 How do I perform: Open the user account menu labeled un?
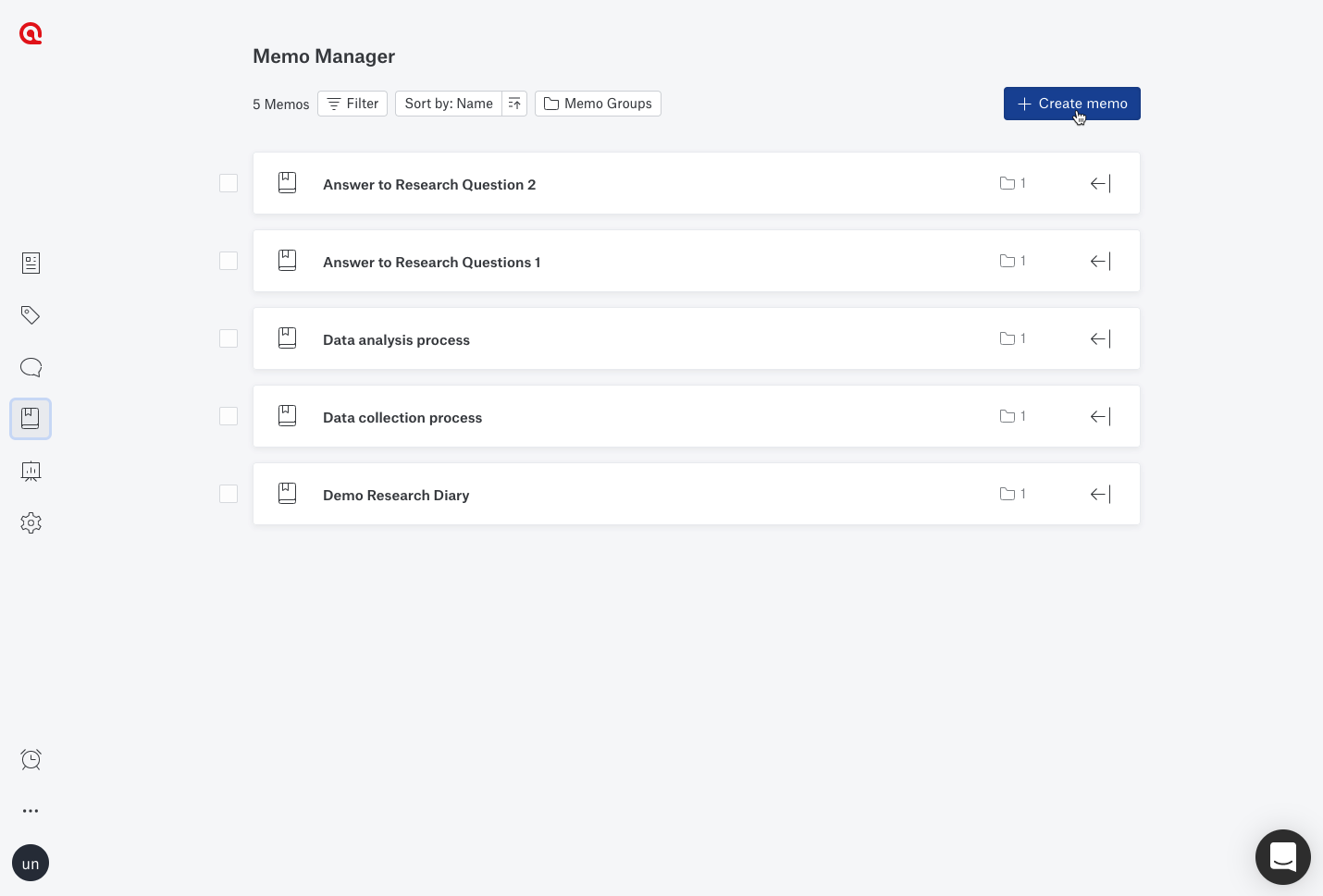[31, 863]
